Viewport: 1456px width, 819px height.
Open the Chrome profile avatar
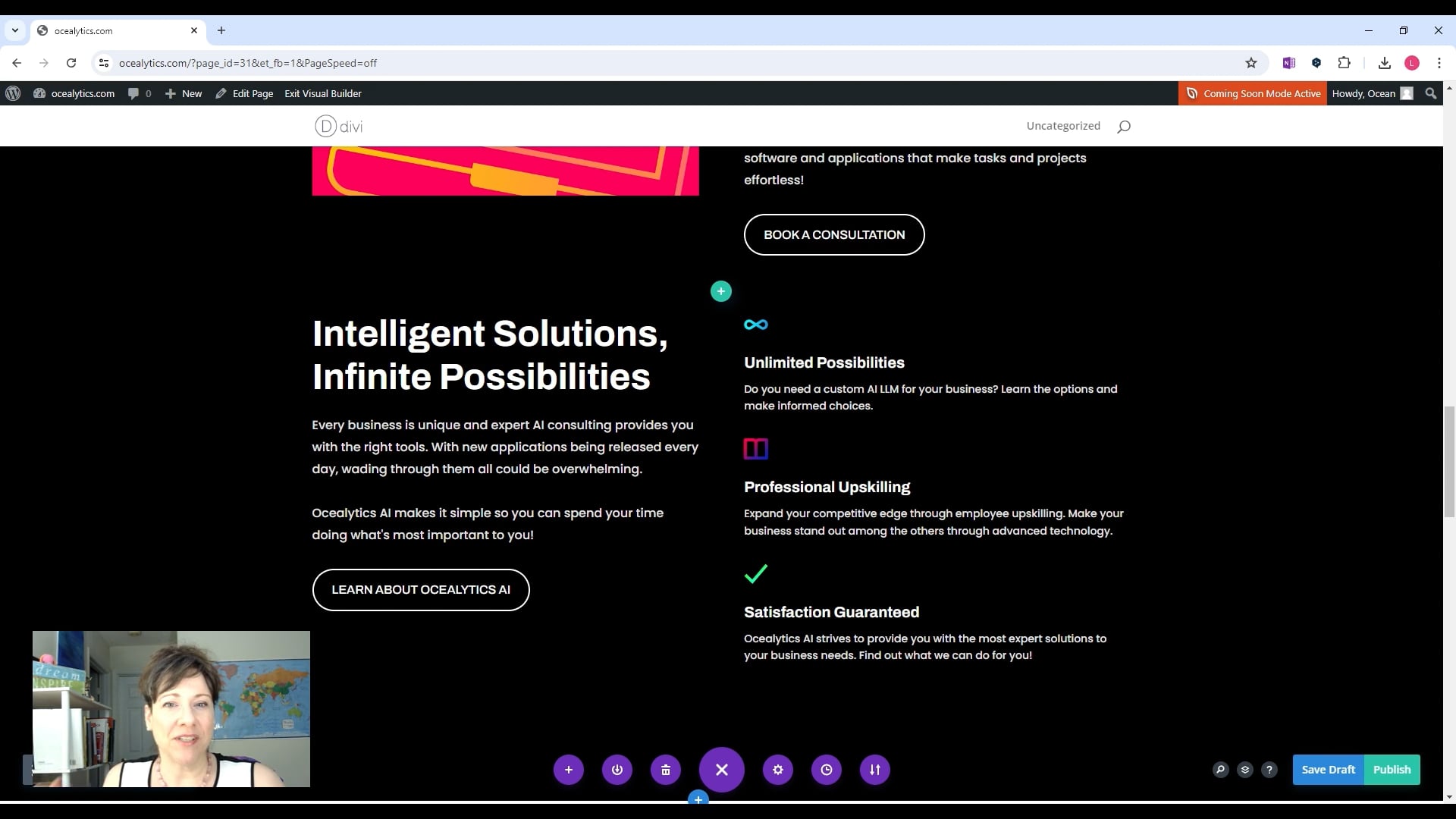[x=1412, y=63]
